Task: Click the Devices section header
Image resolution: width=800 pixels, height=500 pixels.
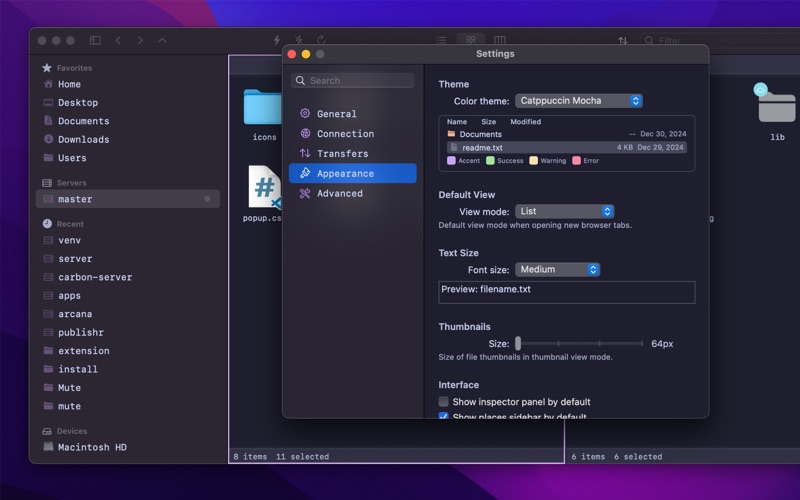Action: (x=71, y=431)
